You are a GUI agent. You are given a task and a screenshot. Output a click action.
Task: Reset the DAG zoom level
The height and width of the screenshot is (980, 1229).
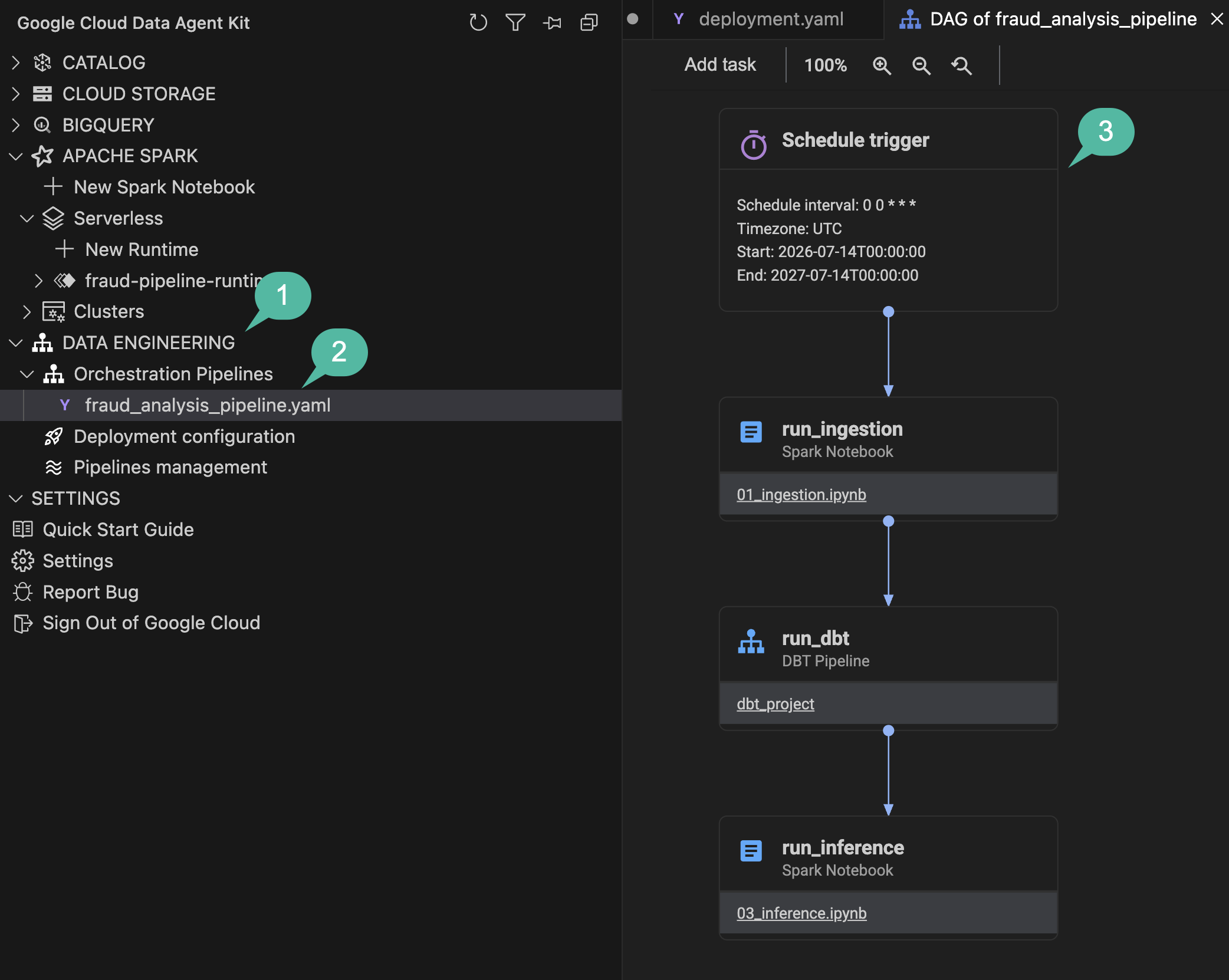pyautogui.click(x=961, y=65)
